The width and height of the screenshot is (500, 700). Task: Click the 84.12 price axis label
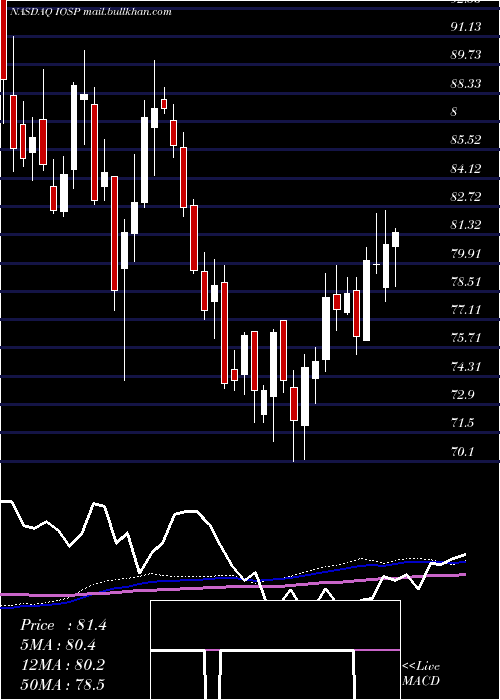466,169
